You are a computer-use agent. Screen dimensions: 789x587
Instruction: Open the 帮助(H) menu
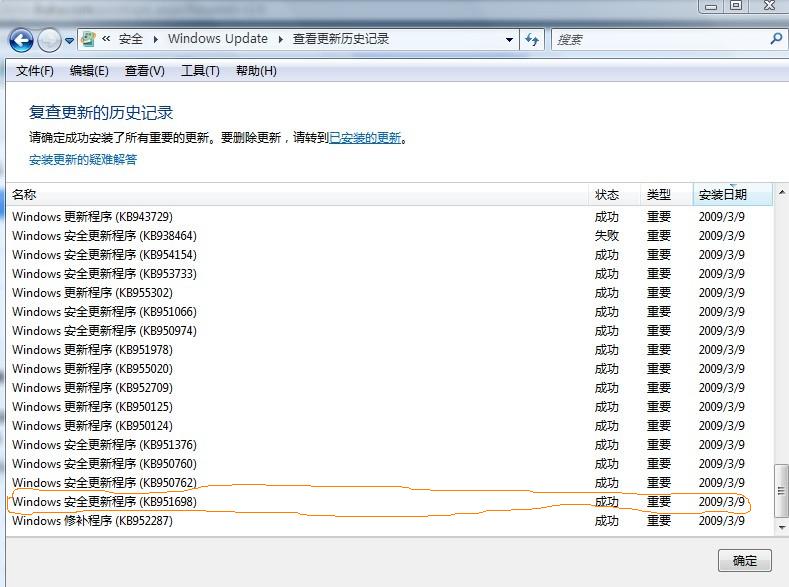coord(256,71)
